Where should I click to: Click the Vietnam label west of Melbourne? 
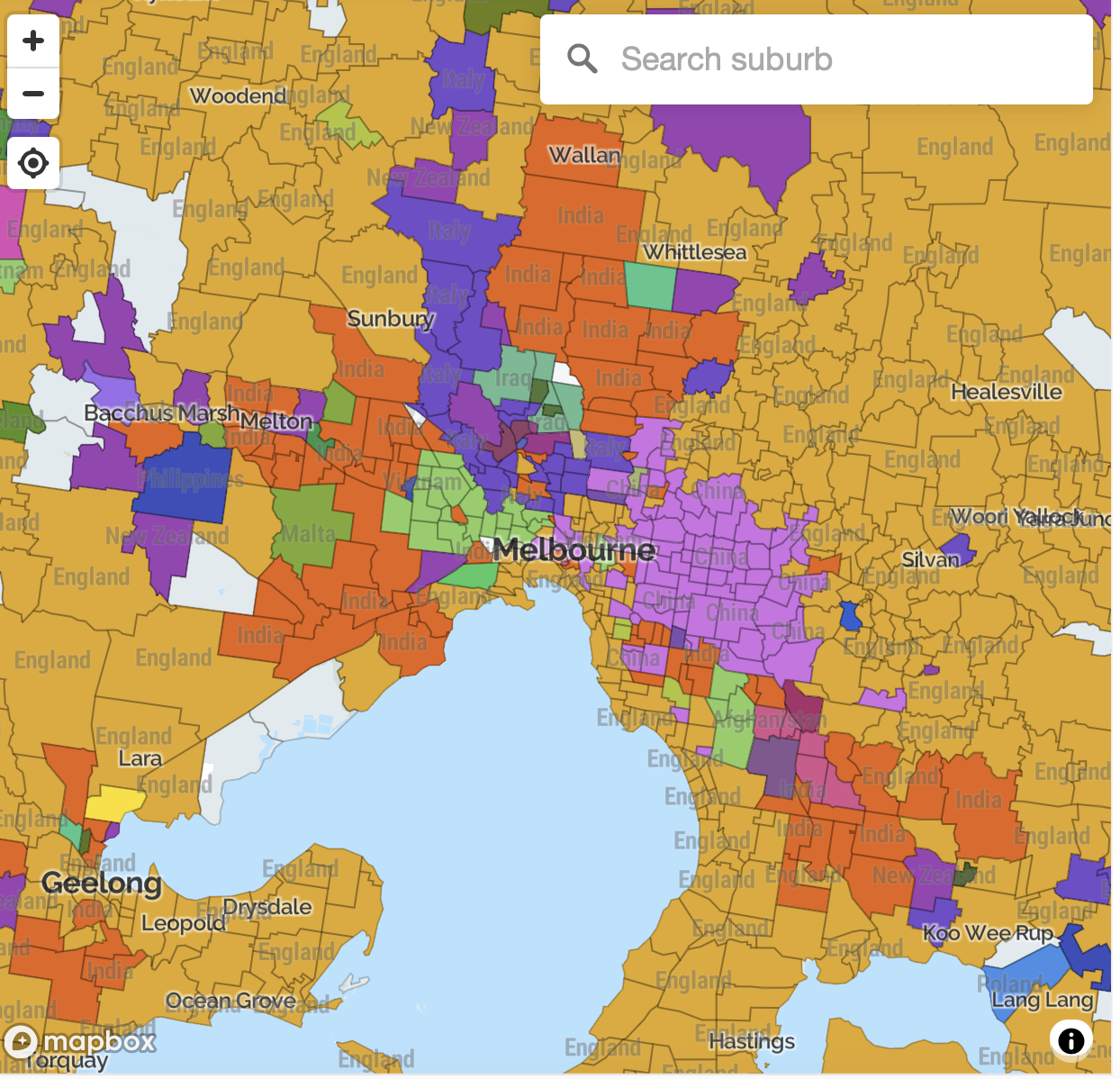tap(423, 481)
